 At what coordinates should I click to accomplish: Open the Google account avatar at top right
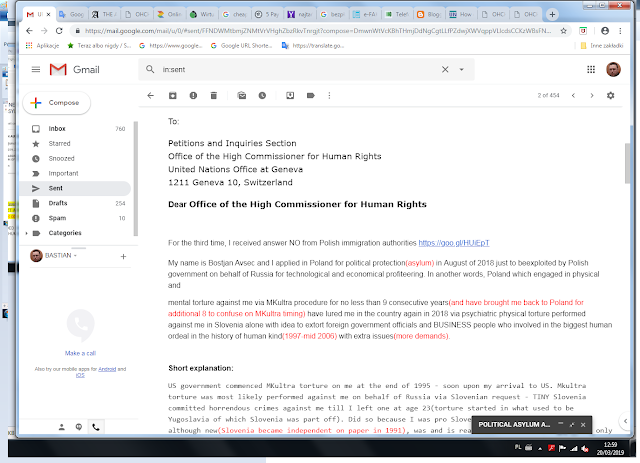click(x=613, y=69)
